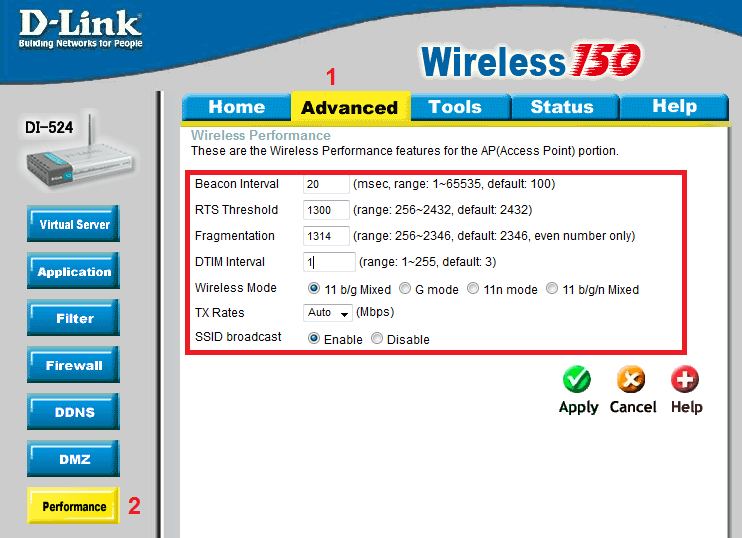Select 11 b/g Mixed wireless mode
The height and width of the screenshot is (538, 742).
coord(313,288)
